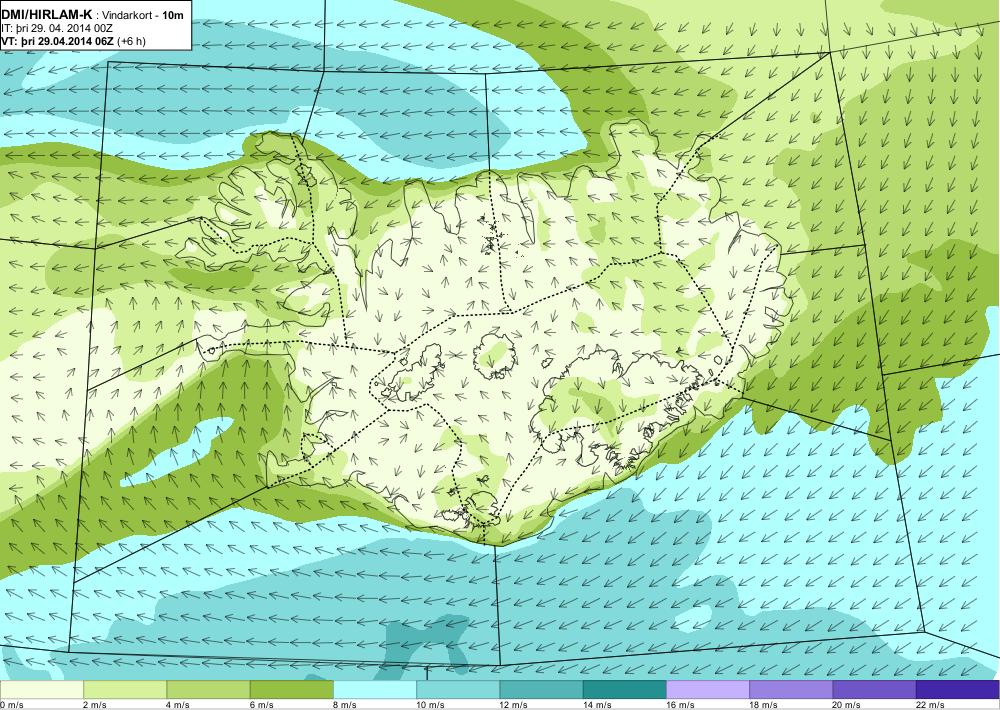Click the 8–10 m/s light cyan legend swatch
This screenshot has height=710, width=1000.
coord(375,690)
